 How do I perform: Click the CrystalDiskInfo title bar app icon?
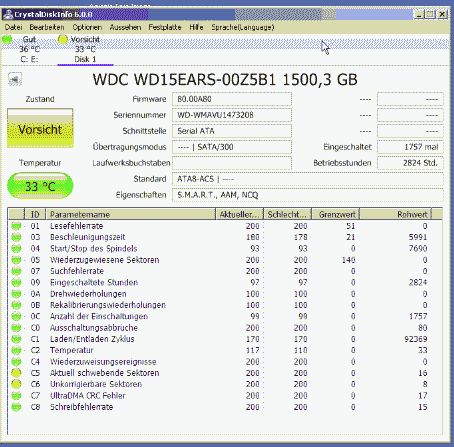click(x=7, y=14)
